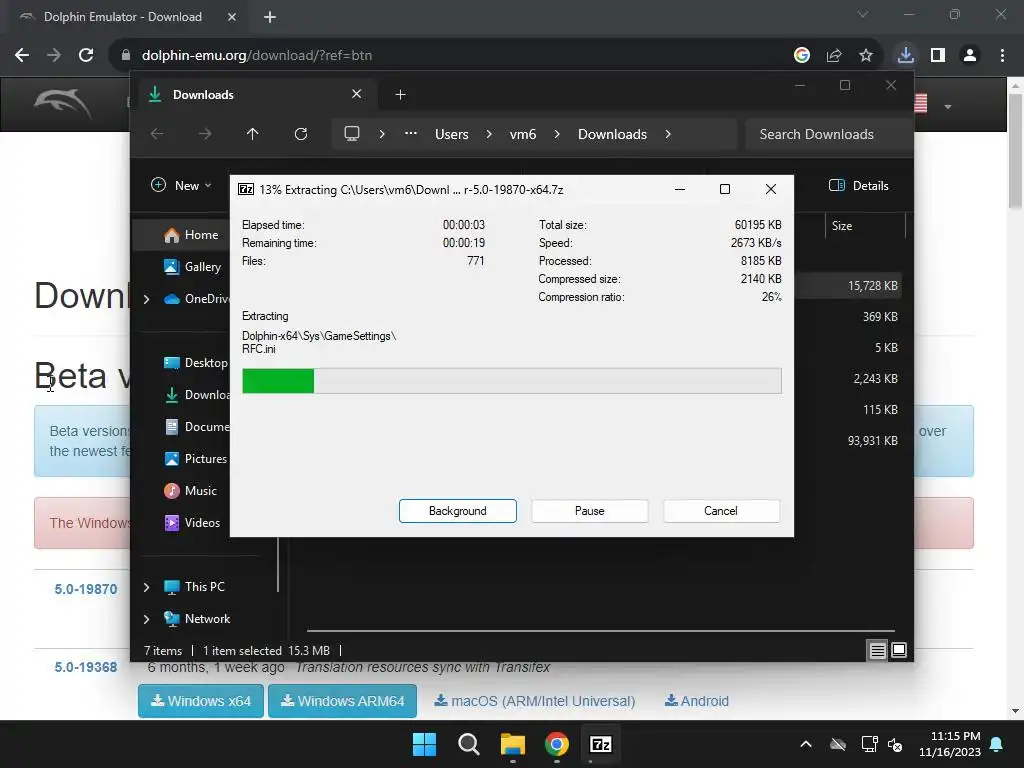Share this page icon in Chrome

click(834, 55)
